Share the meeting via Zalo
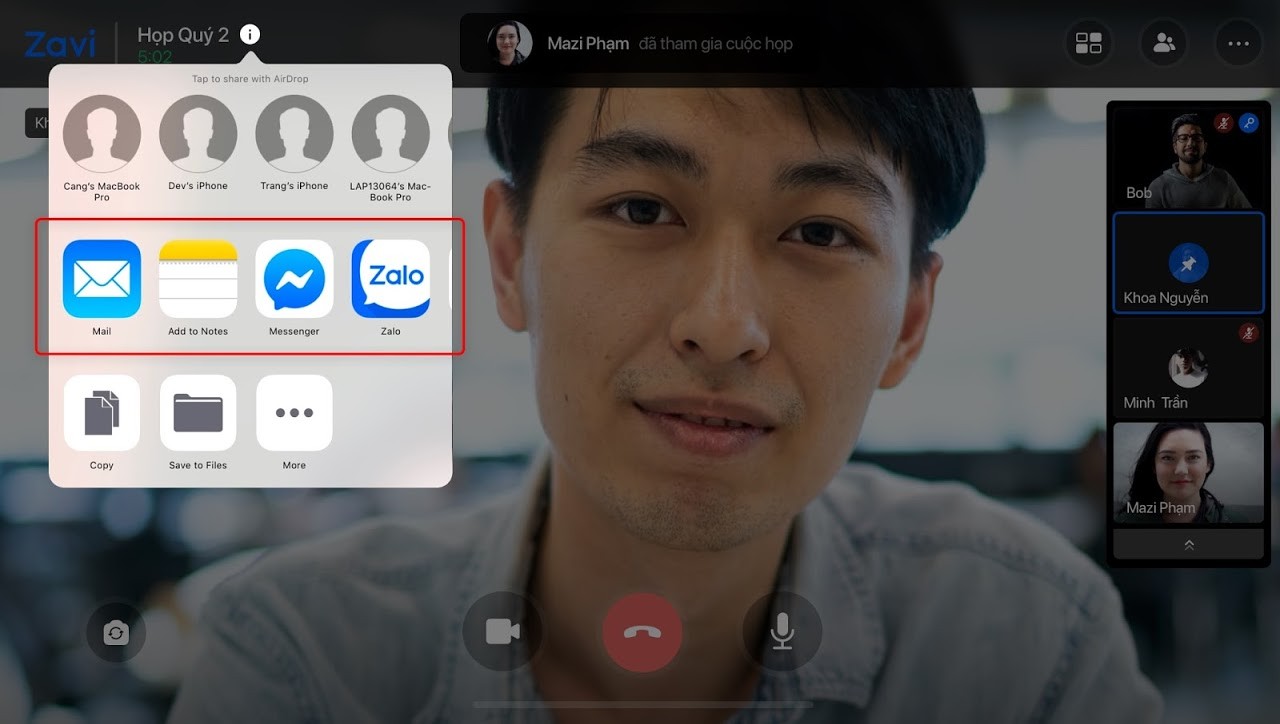 [x=390, y=279]
